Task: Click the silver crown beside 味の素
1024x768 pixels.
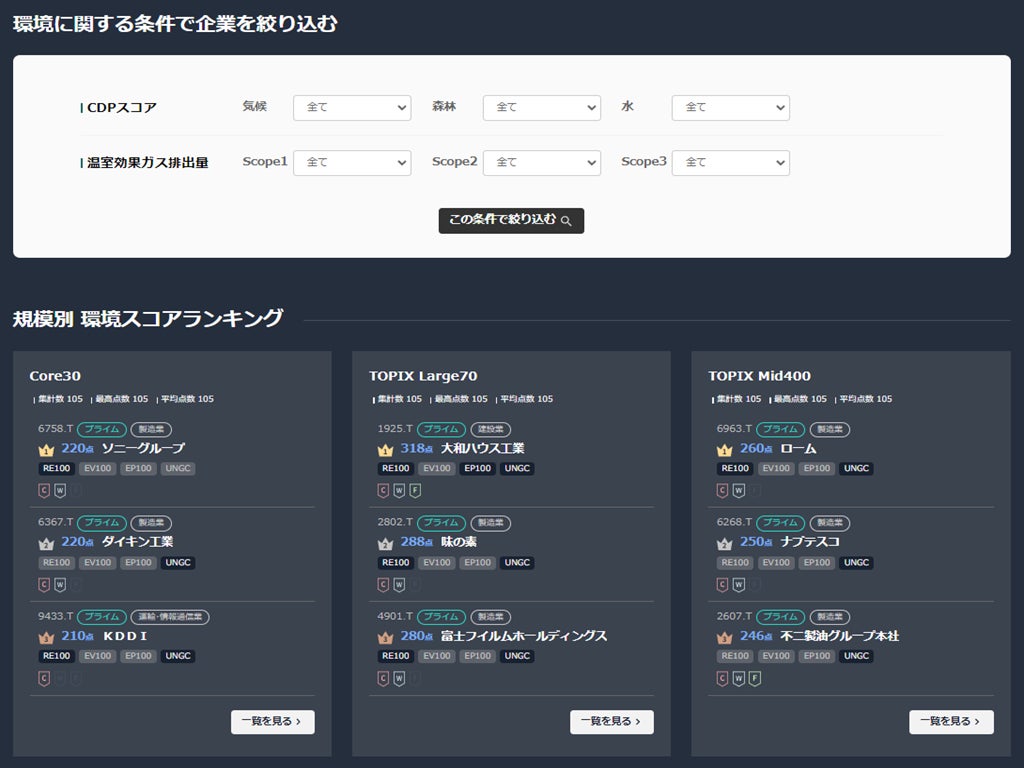Action: point(385,543)
